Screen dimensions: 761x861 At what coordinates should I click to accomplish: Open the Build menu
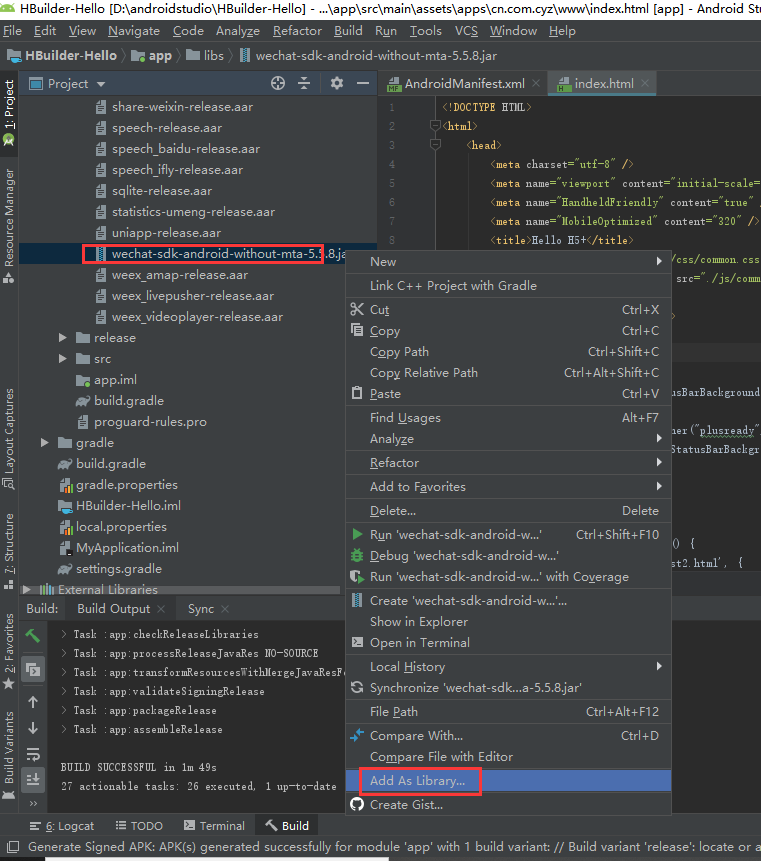(x=348, y=31)
